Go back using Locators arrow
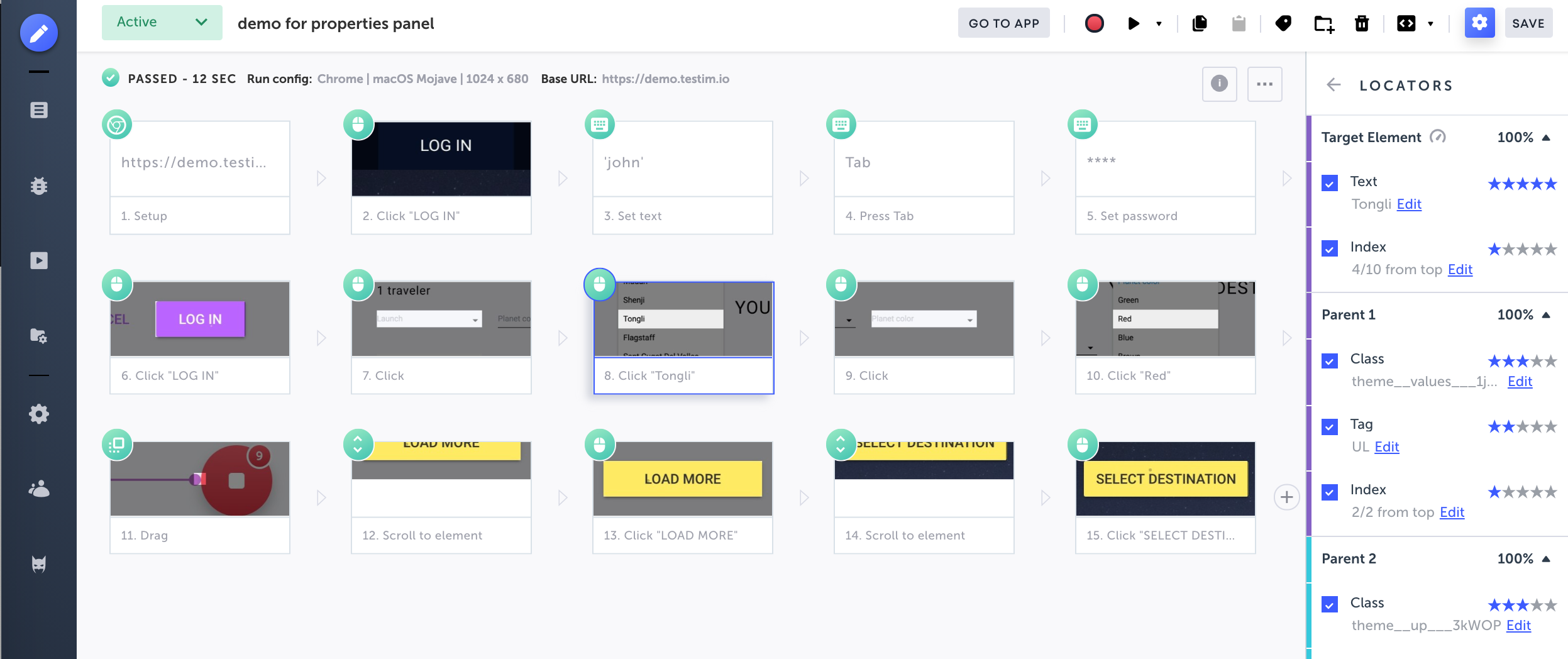The height and width of the screenshot is (659, 1568). tap(1333, 85)
